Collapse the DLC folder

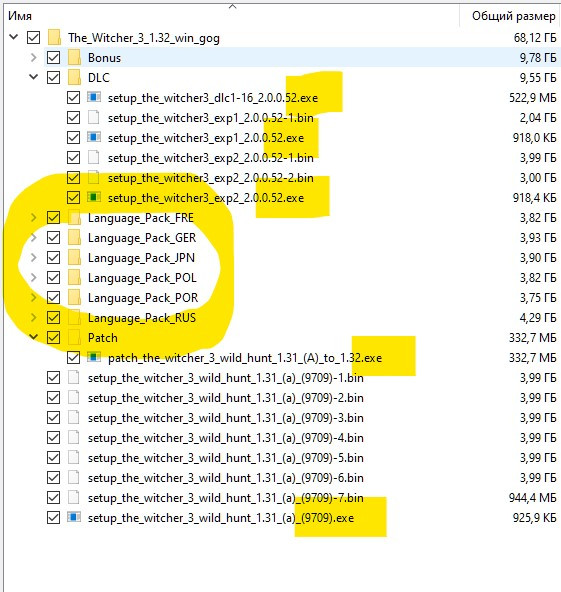pos(34,77)
